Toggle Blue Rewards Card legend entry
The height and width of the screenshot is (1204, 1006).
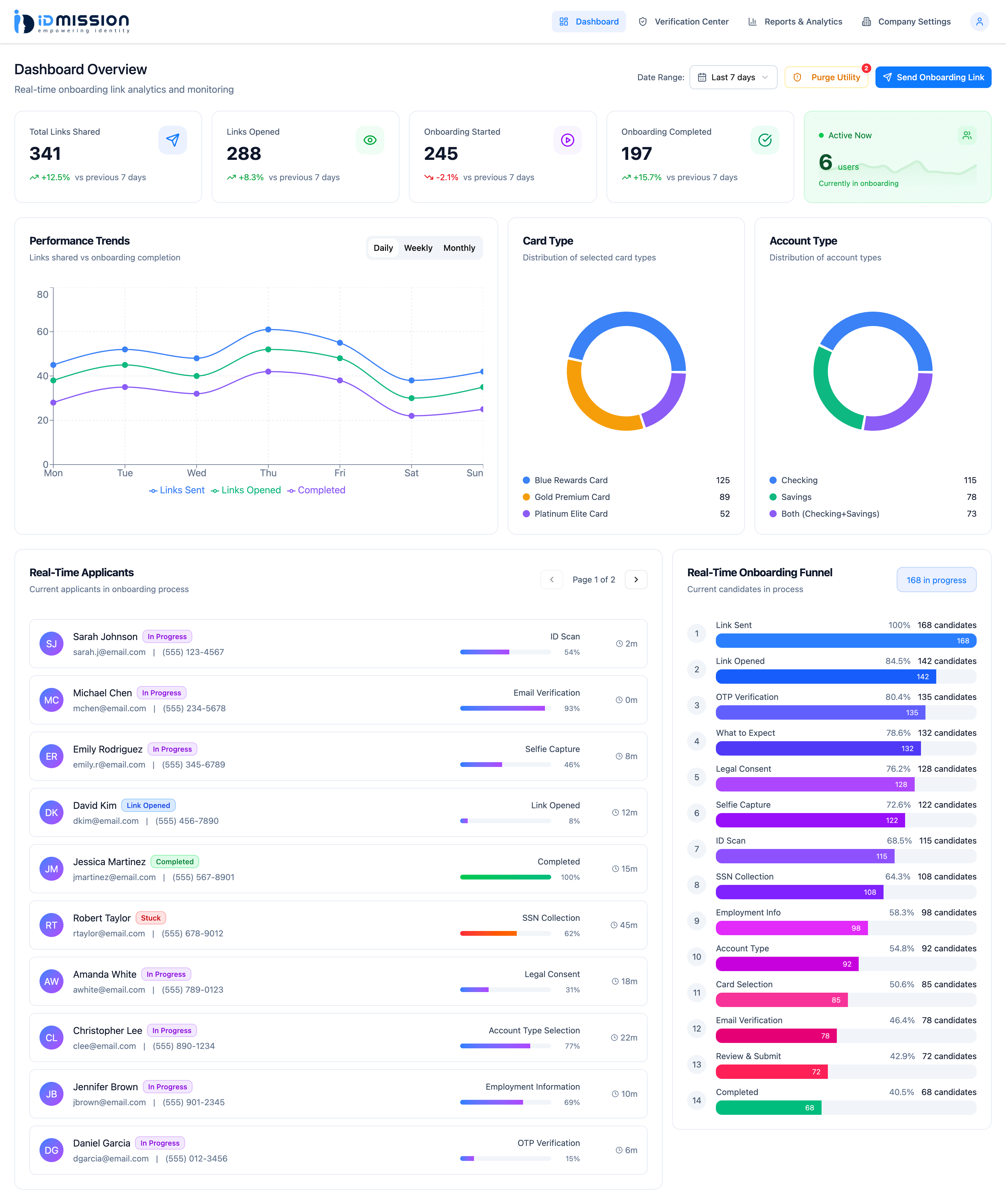point(626,480)
